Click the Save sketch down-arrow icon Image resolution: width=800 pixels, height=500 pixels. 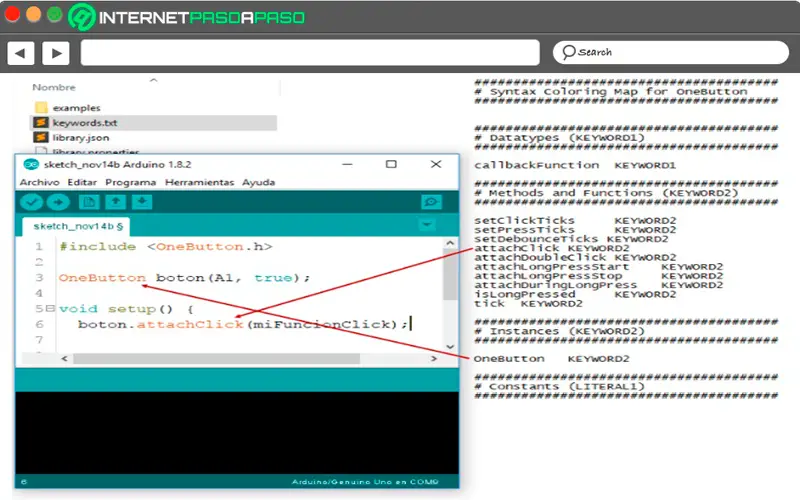click(142, 202)
